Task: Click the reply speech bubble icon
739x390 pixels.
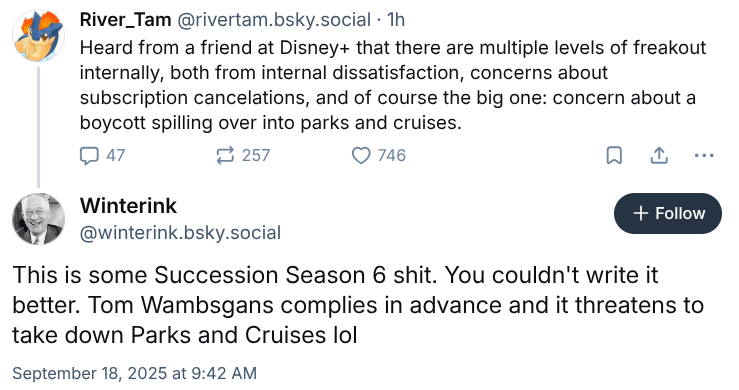Action: click(x=89, y=156)
